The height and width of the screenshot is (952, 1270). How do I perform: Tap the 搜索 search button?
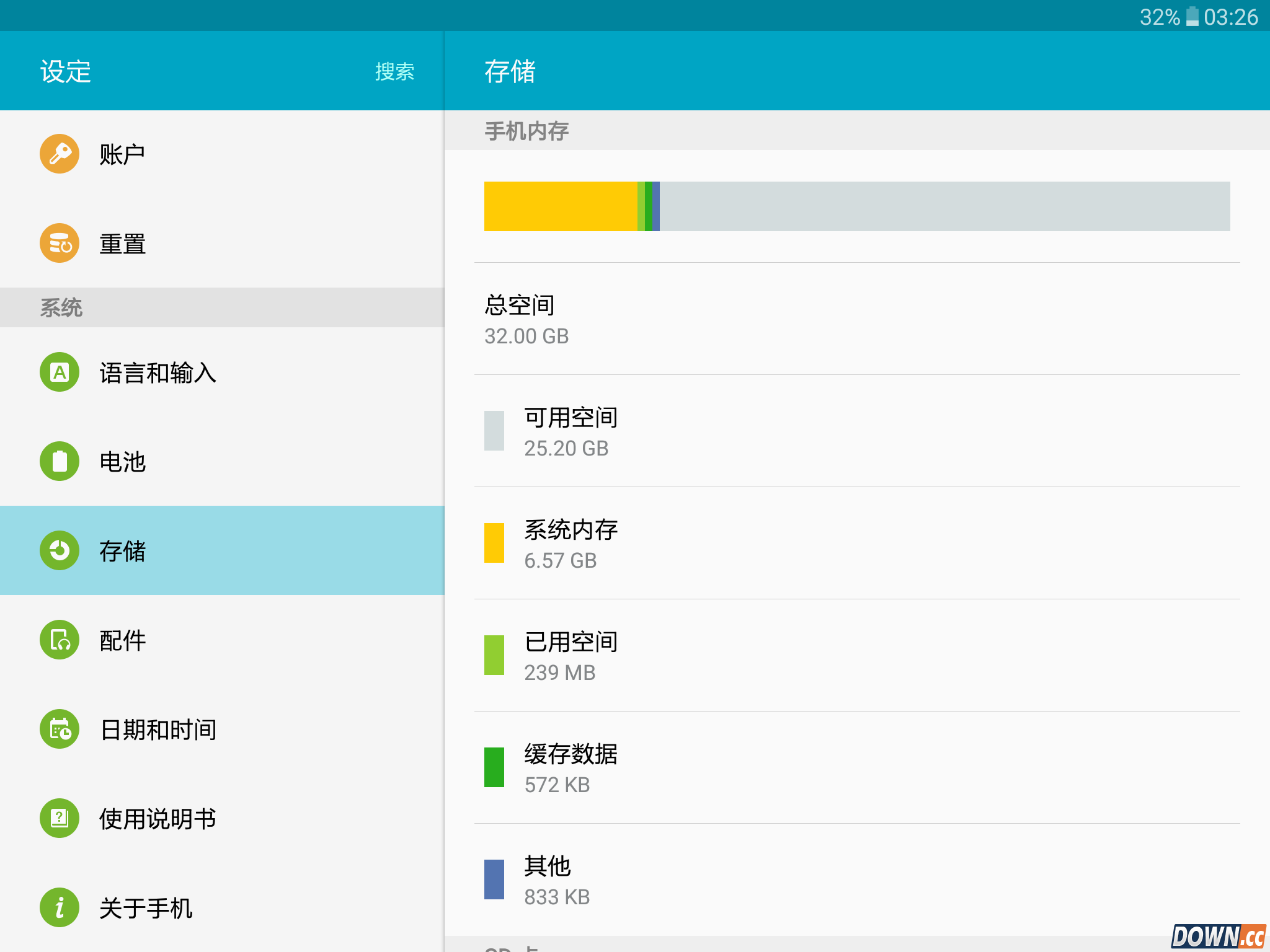point(394,71)
